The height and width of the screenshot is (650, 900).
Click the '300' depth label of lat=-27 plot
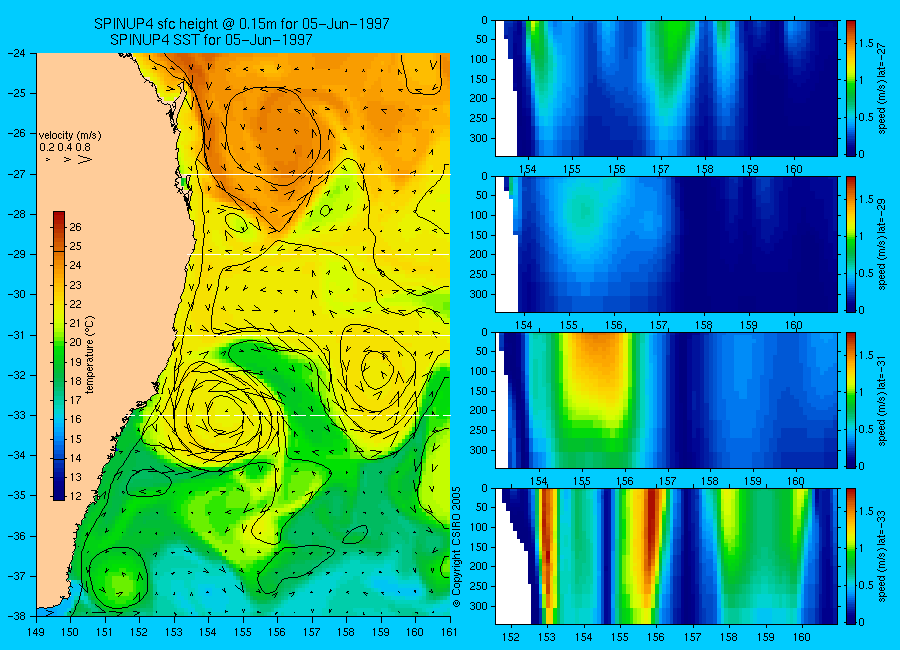click(x=479, y=138)
